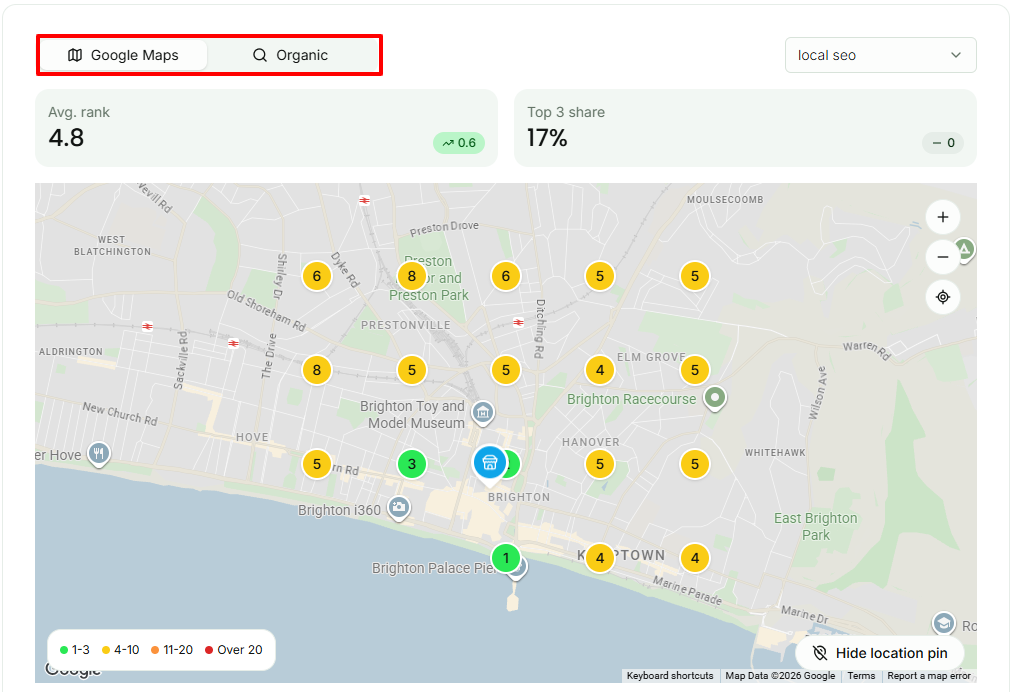Screen dimensions: 1011x692
Task: Click the restaurant fork marker near Hove
Action: coord(99,455)
